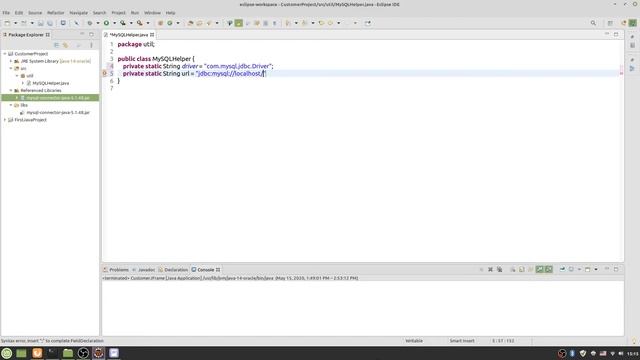
Task: Click Collapse All in the Package Explorer
Action: [x=56, y=45]
